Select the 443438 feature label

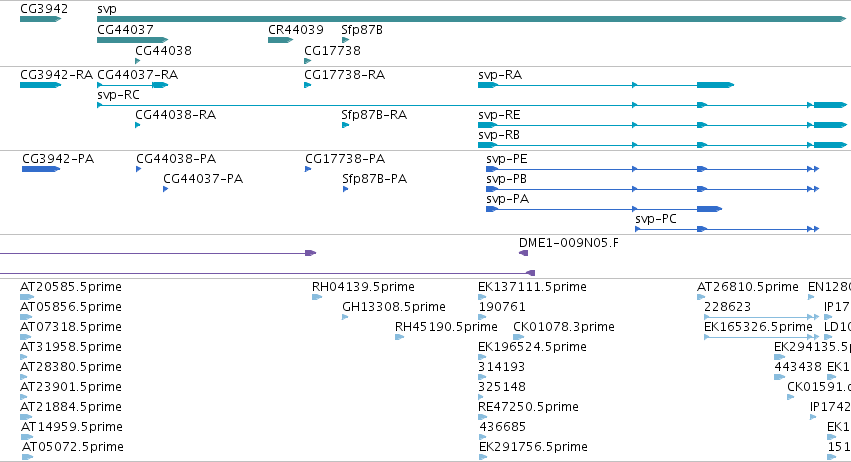point(798,367)
